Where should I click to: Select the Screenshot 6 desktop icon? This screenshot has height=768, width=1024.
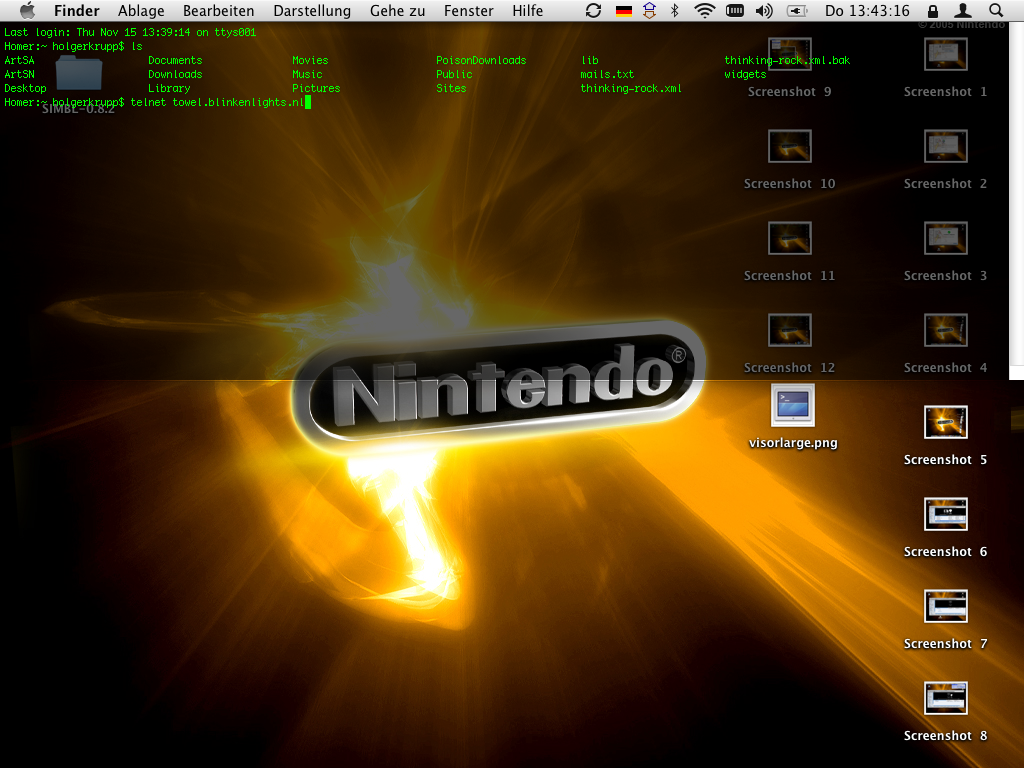(x=945, y=515)
